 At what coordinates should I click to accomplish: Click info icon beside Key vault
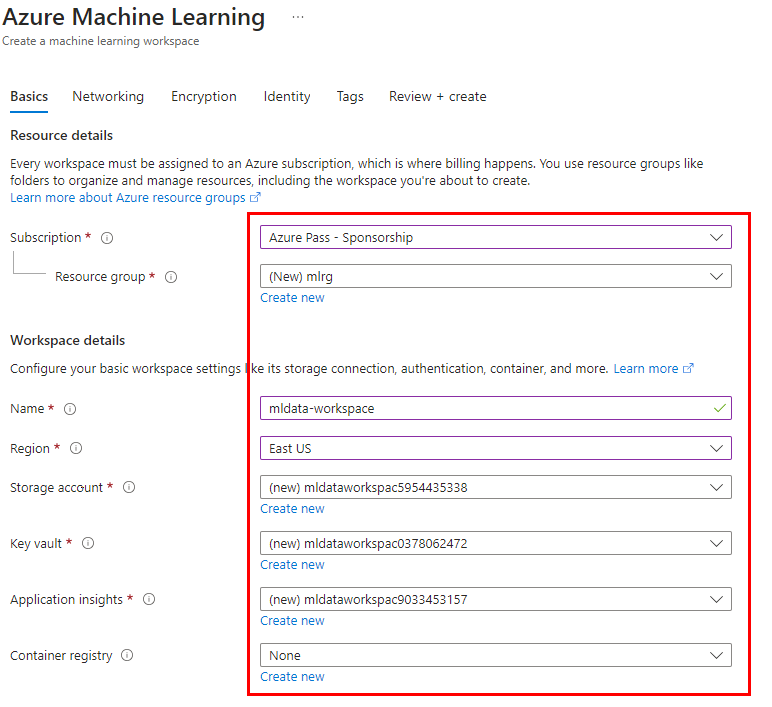pos(88,544)
